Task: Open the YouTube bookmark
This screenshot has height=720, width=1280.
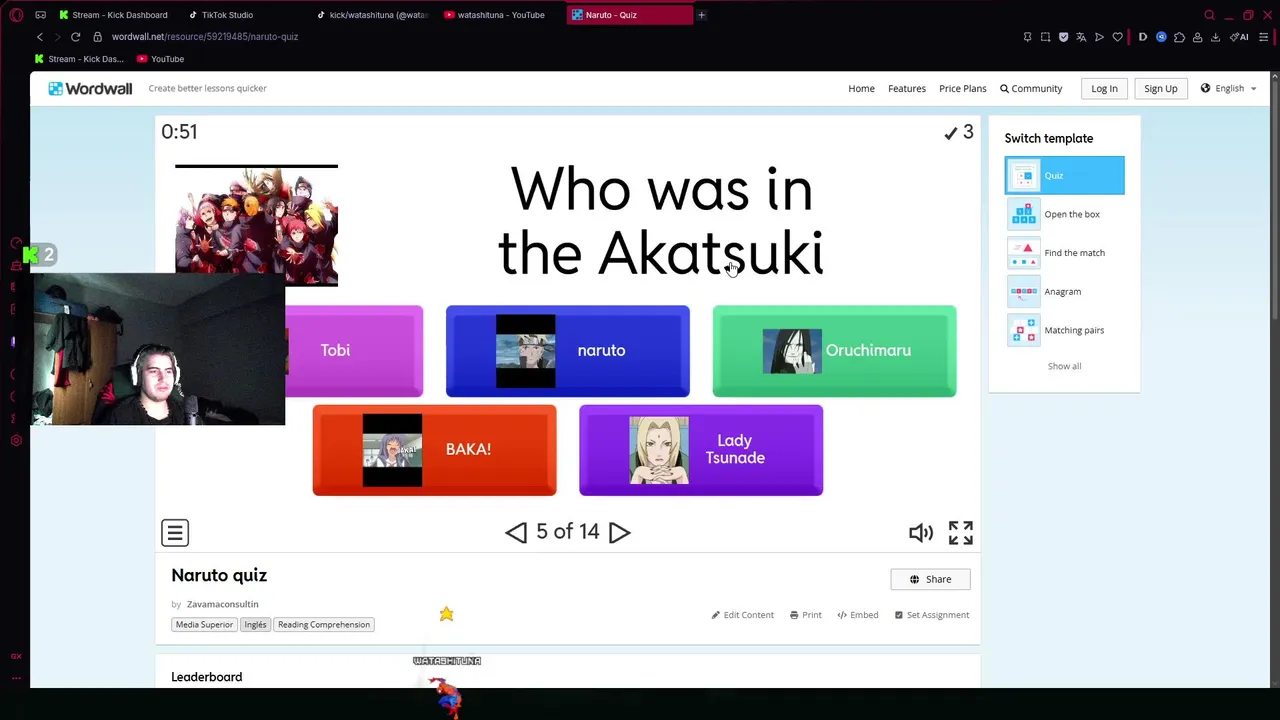Action: click(x=160, y=59)
